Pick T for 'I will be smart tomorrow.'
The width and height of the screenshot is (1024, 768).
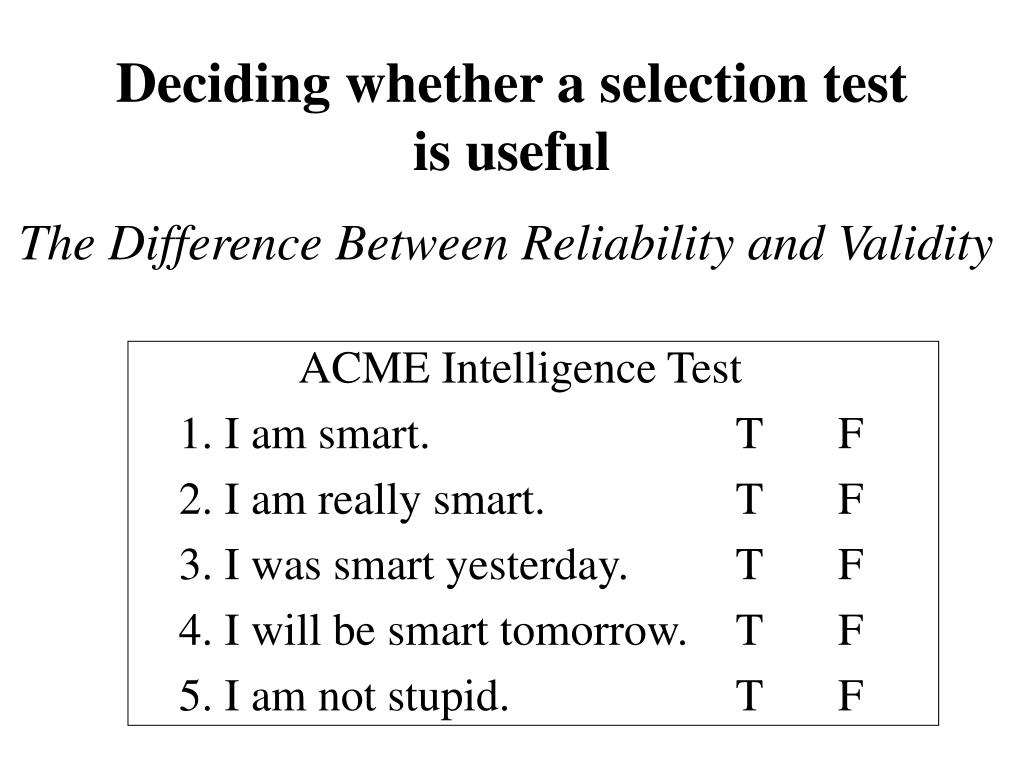coord(749,631)
